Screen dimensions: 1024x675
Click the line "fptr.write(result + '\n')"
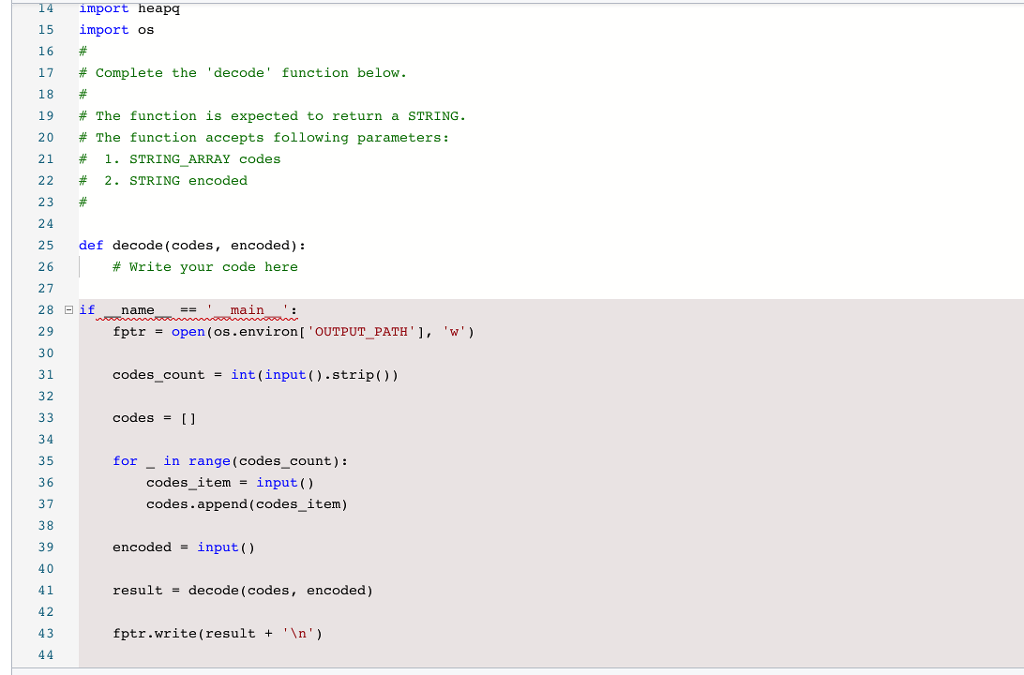click(217, 633)
